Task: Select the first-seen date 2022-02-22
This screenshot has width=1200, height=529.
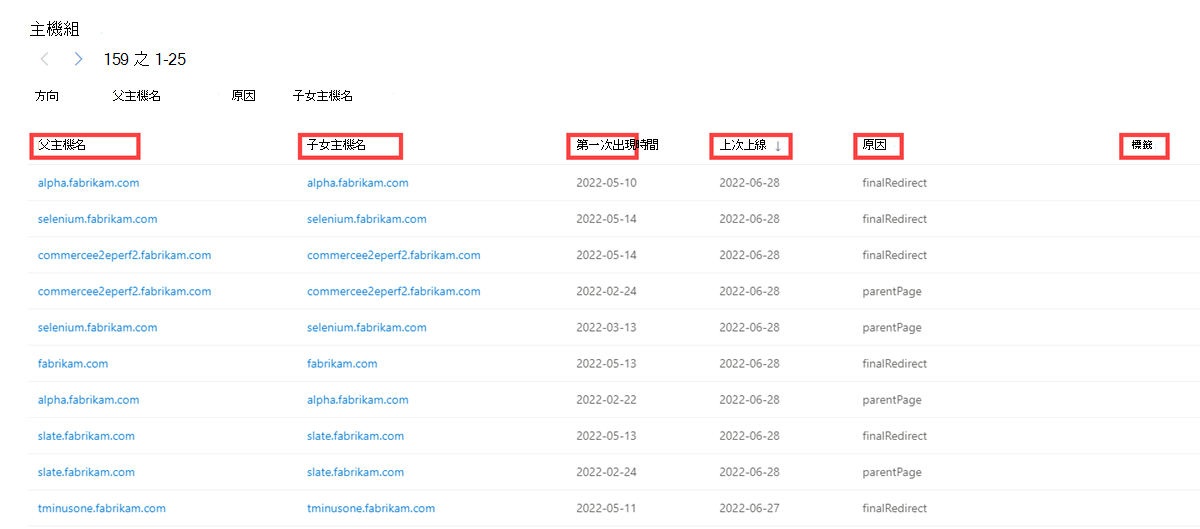Action: (606, 399)
